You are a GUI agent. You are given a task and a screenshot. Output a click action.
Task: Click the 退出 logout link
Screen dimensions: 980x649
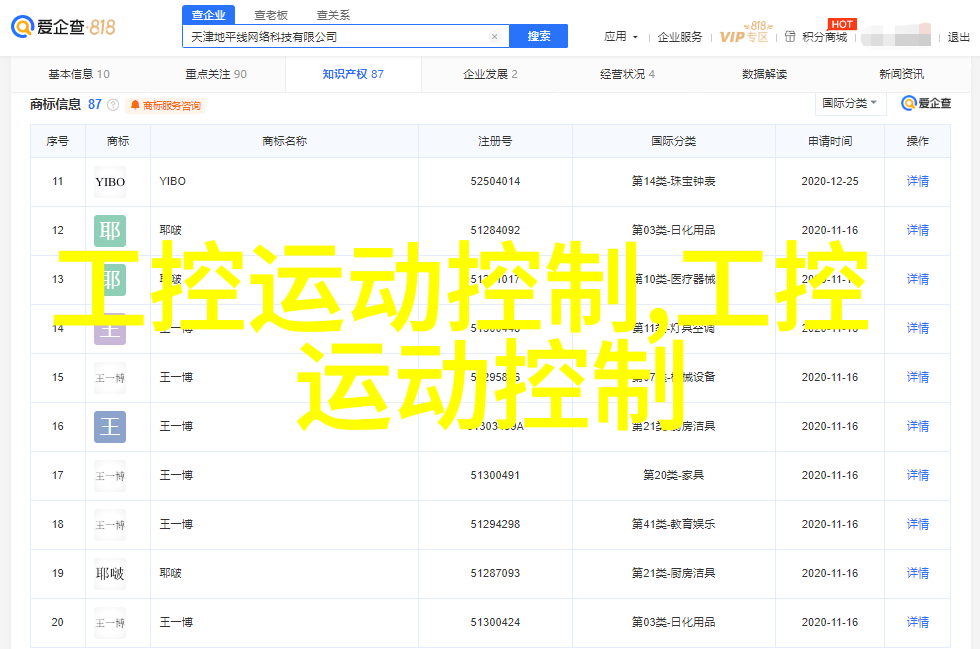point(959,37)
